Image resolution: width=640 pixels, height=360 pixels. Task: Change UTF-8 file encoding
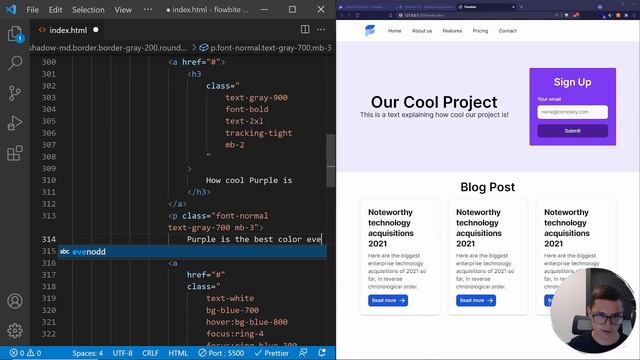coord(122,353)
